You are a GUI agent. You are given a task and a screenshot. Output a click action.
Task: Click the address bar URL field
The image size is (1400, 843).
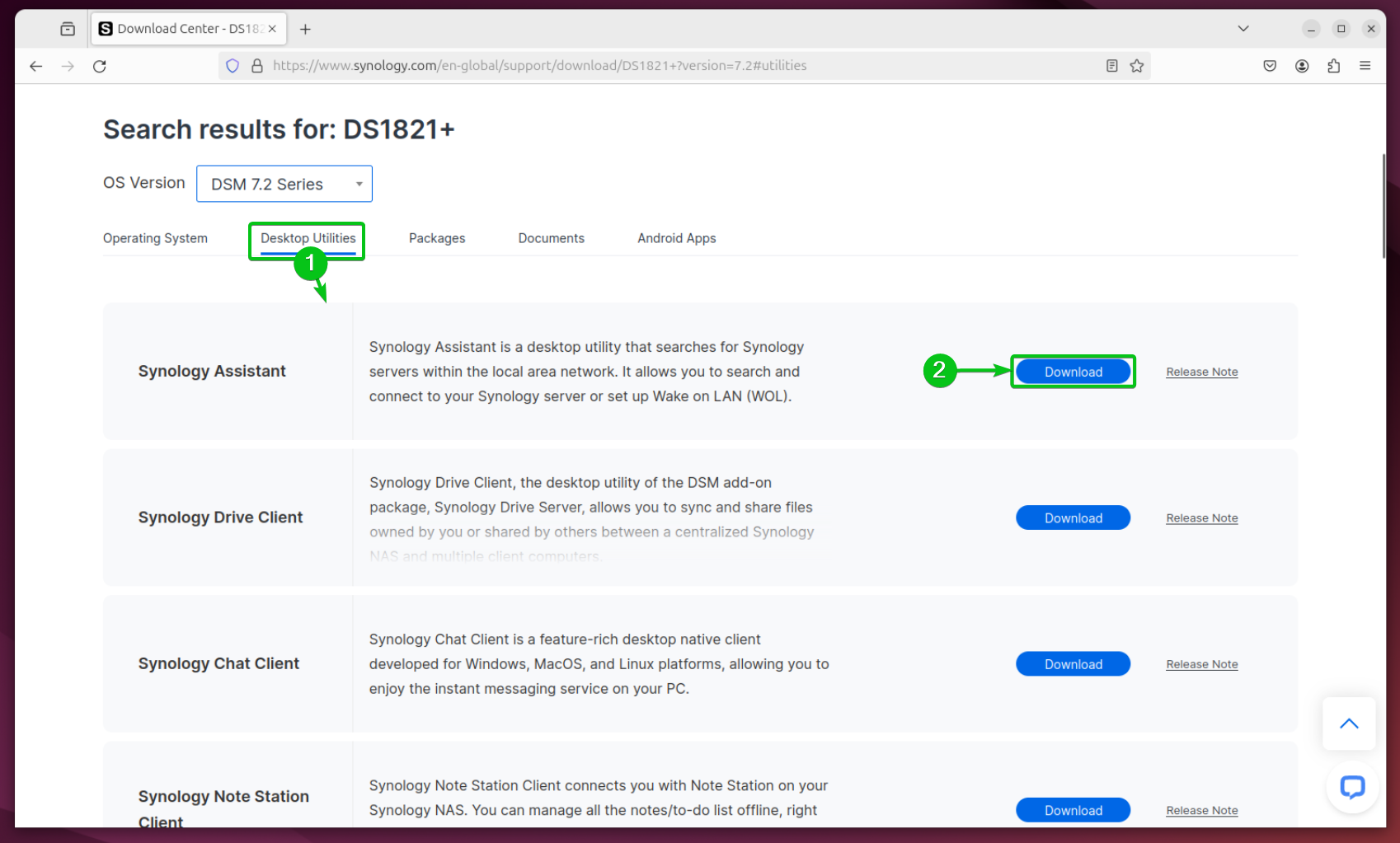pos(684,66)
